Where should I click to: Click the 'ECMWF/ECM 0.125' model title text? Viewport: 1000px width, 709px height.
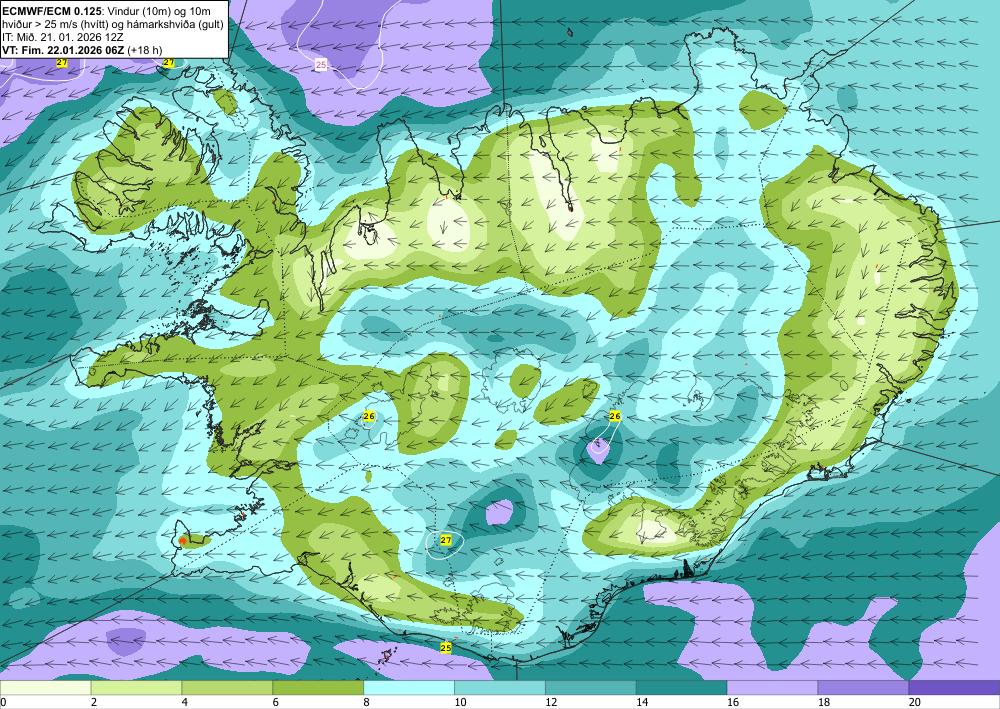point(52,10)
